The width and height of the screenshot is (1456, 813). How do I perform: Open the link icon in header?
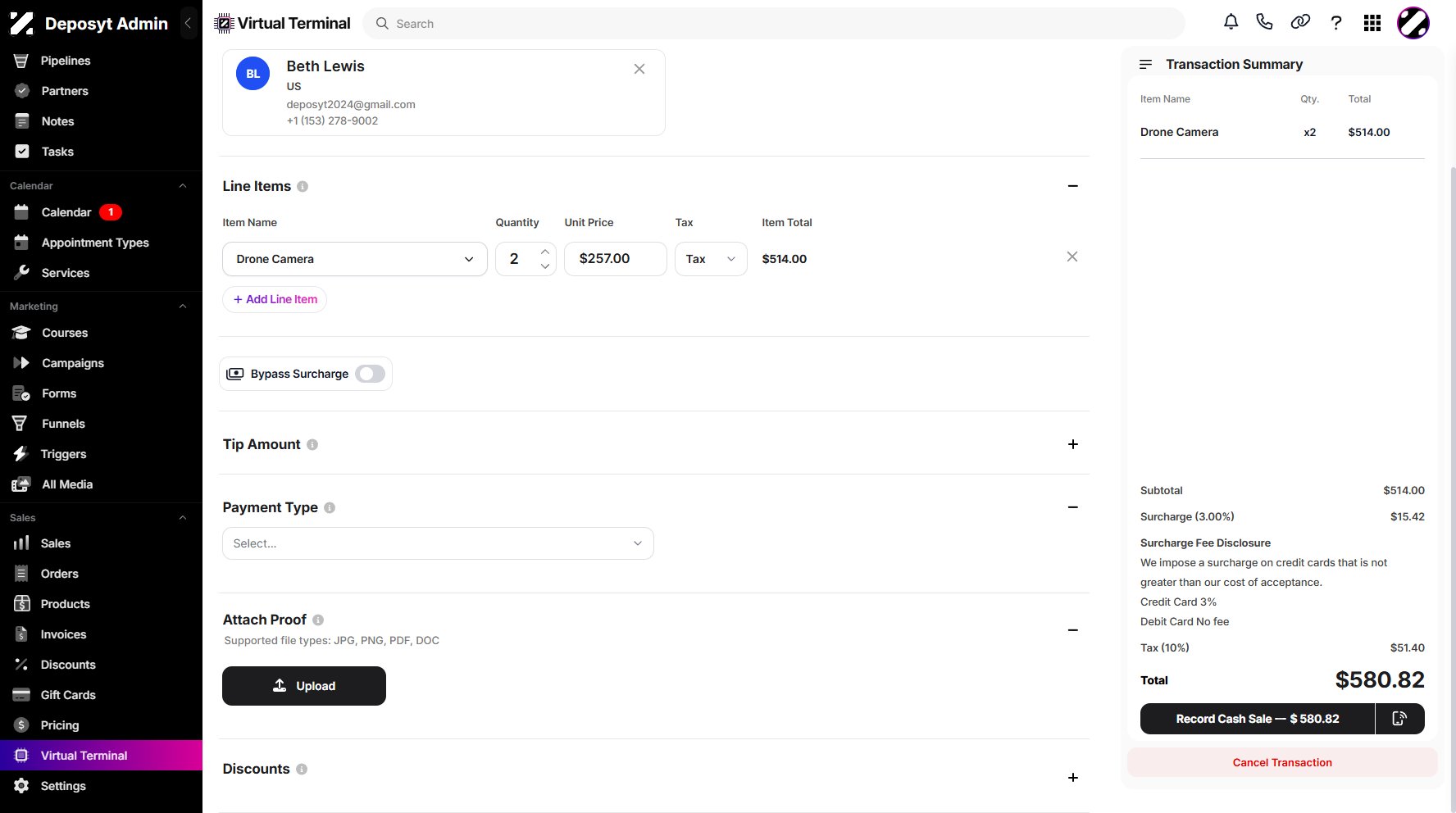[x=1300, y=22]
